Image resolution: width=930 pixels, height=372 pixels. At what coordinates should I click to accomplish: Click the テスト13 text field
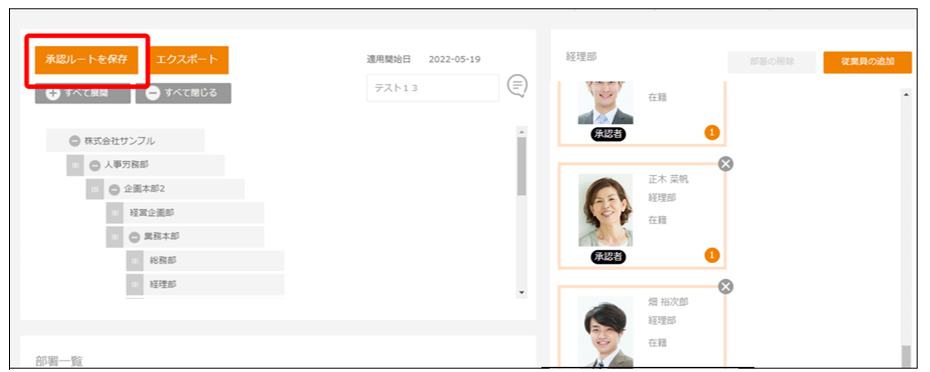coord(433,88)
